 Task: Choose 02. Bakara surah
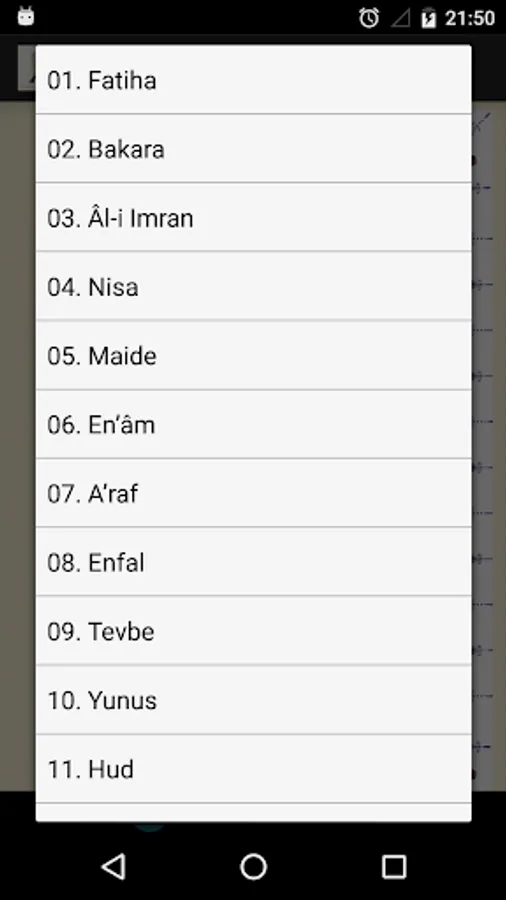tap(253, 149)
